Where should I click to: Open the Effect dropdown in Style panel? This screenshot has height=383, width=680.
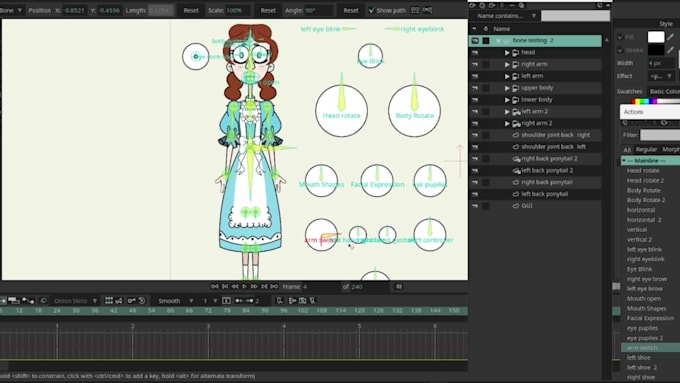coord(661,76)
